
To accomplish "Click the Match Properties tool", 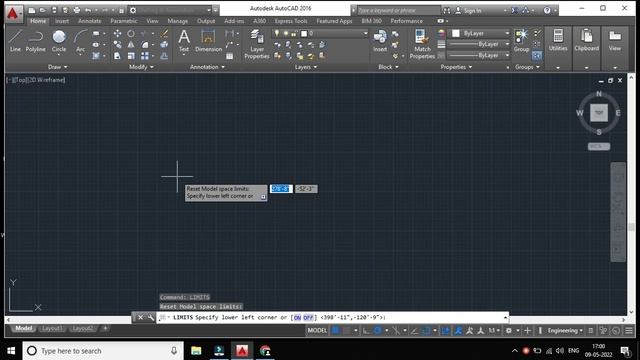I will [x=422, y=44].
